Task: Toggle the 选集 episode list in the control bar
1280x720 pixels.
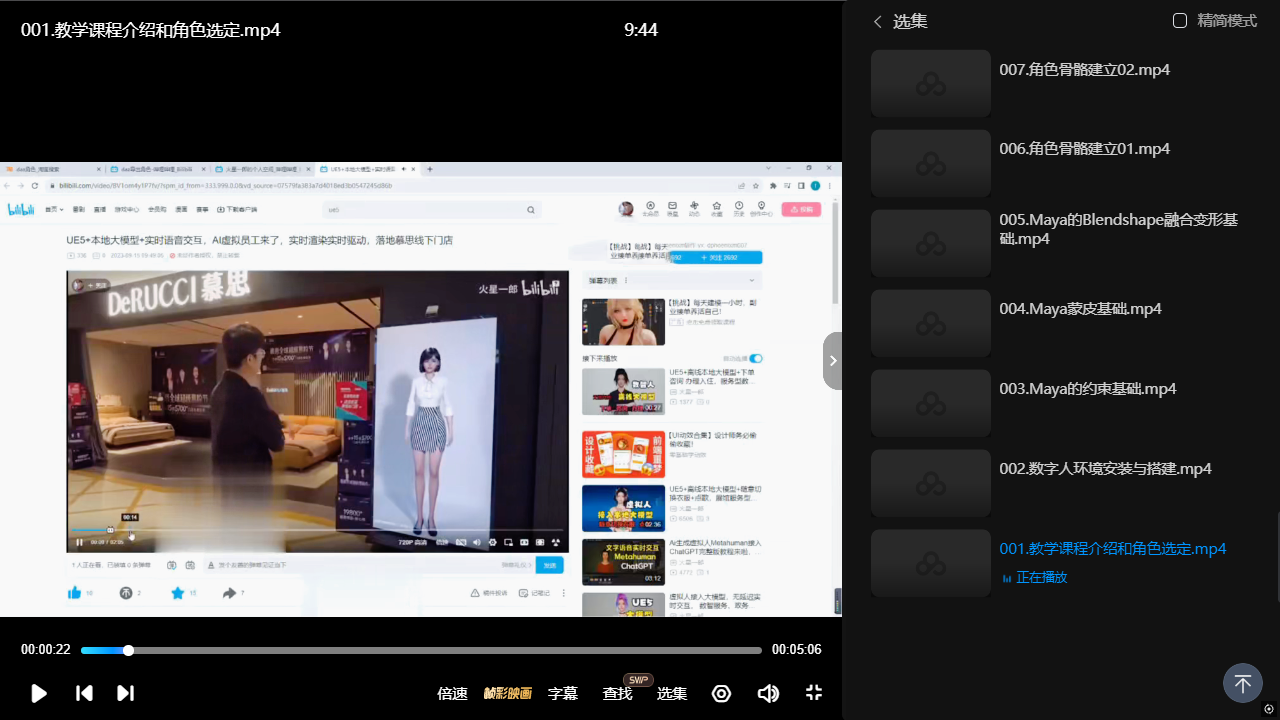Action: coord(672,693)
